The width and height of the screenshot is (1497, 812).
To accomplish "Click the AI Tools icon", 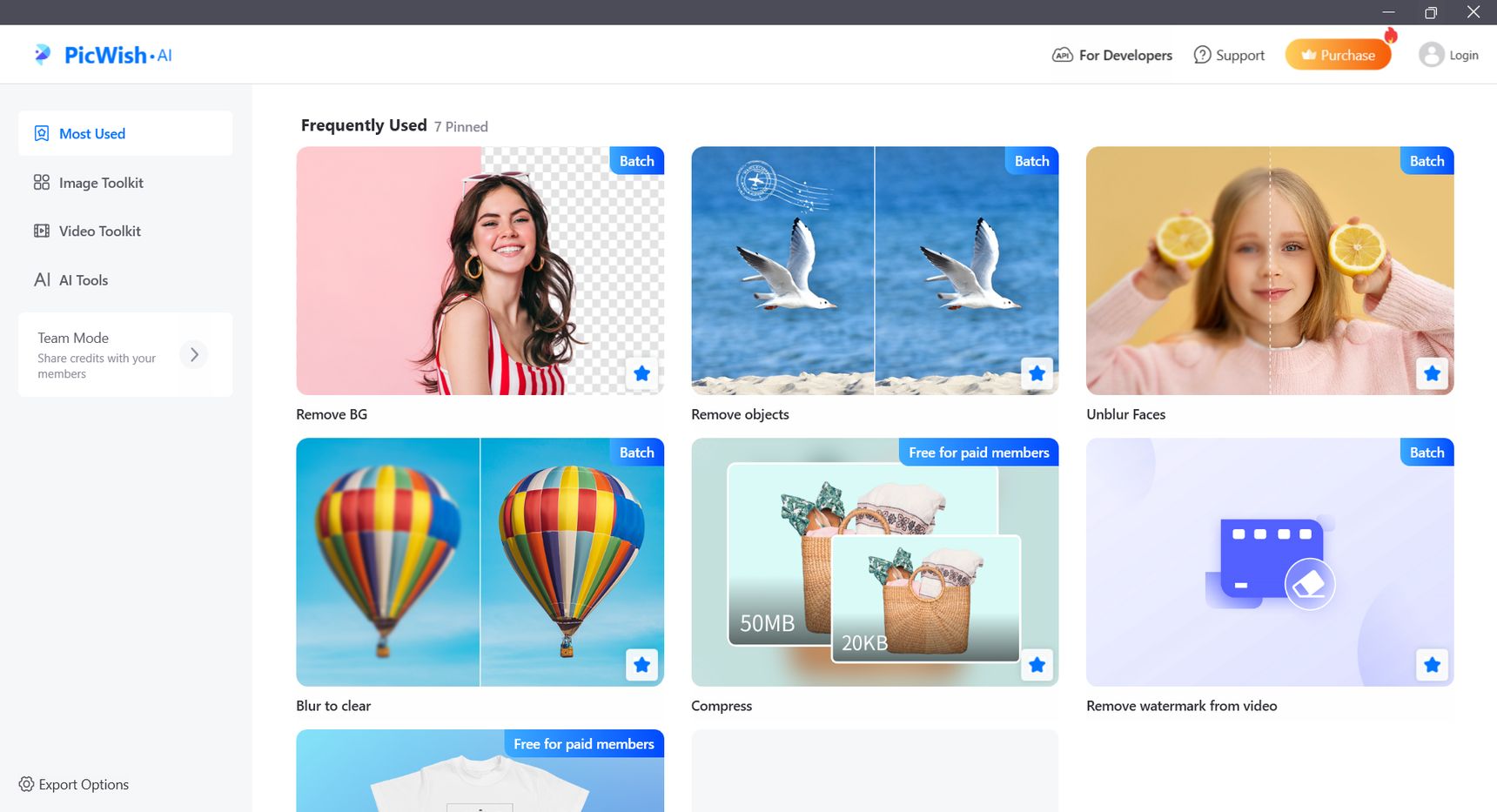I will click(42, 279).
